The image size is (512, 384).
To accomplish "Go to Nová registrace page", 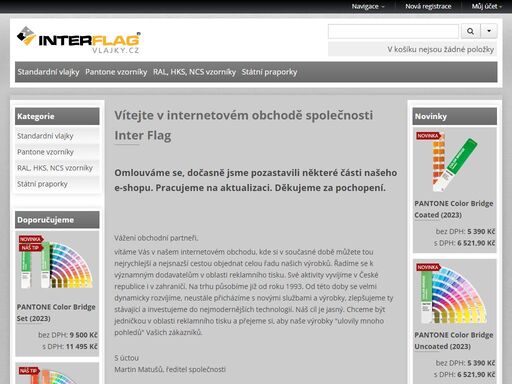I will 428,6.
